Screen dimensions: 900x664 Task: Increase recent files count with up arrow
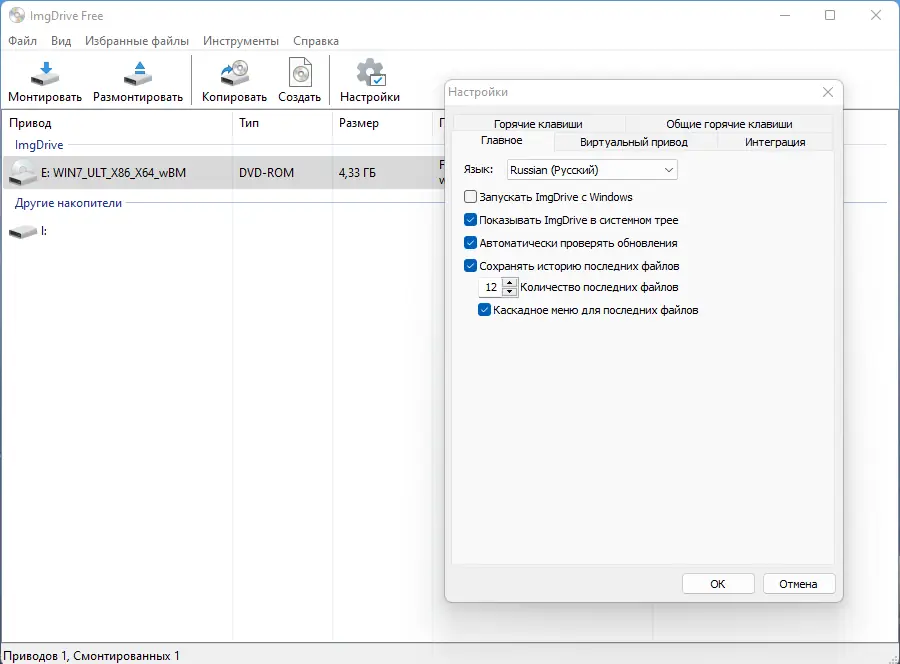(509, 282)
